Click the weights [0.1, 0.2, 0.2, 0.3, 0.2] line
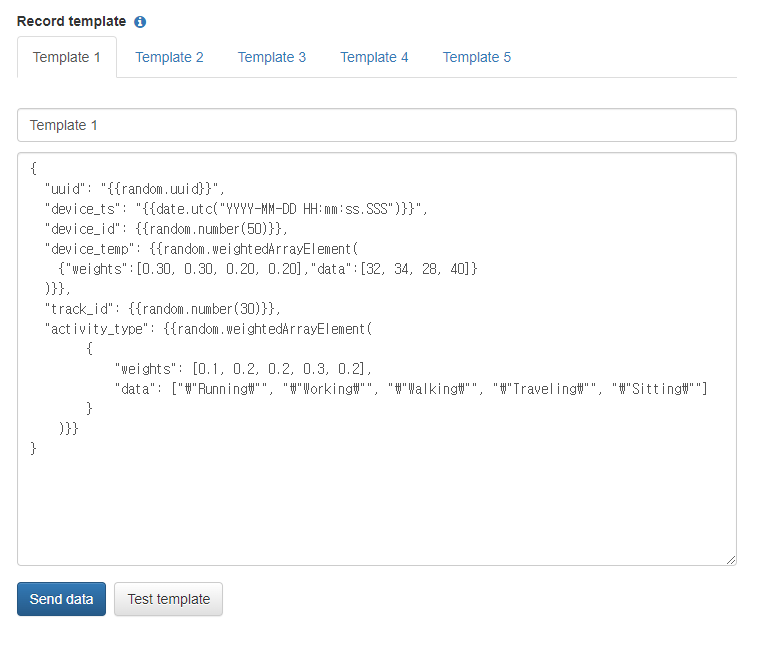 click(243, 369)
